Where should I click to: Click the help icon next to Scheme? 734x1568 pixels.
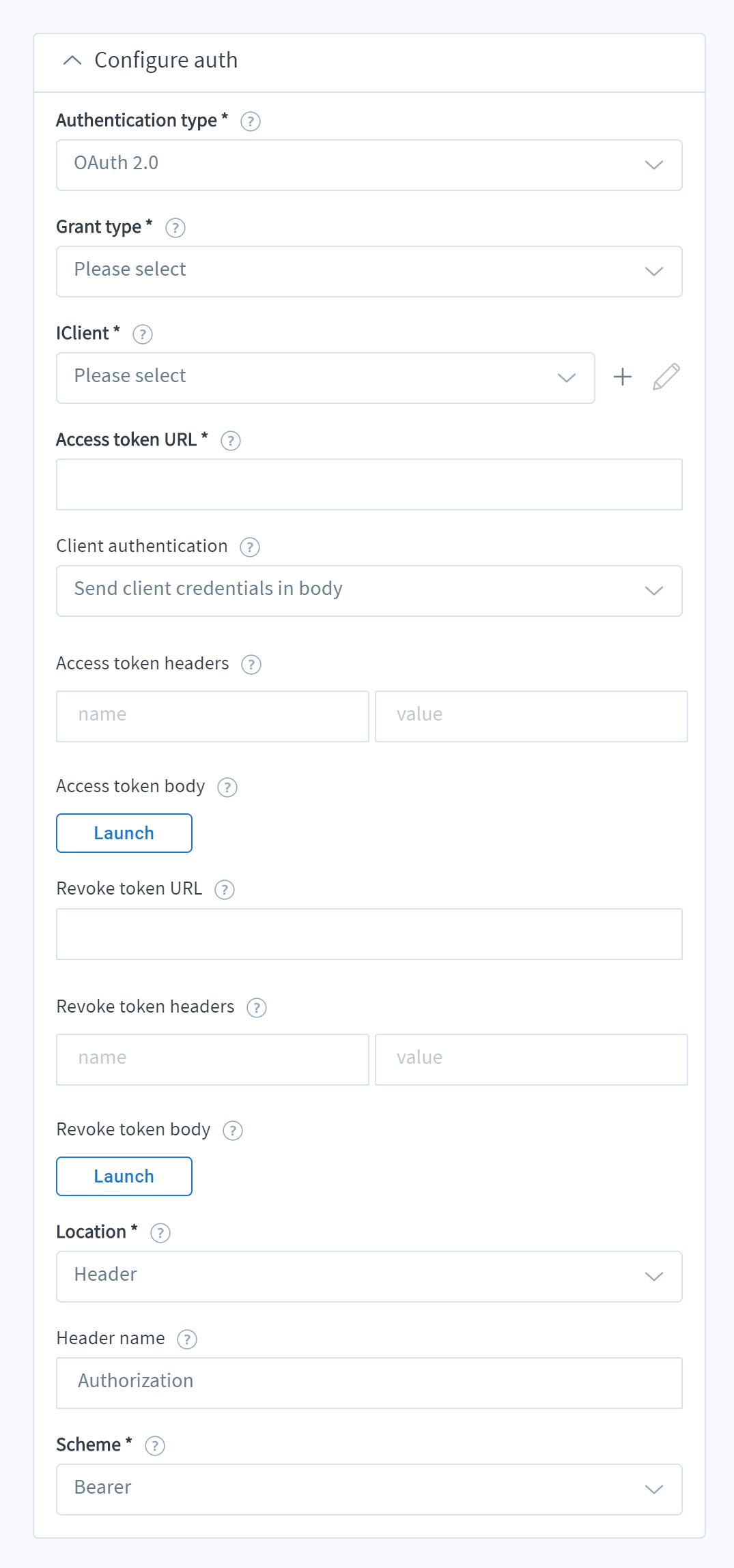[155, 1446]
